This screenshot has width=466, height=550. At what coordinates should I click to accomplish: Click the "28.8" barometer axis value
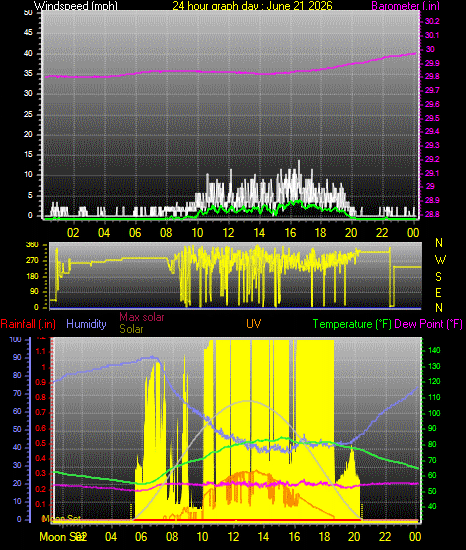(x=432, y=214)
